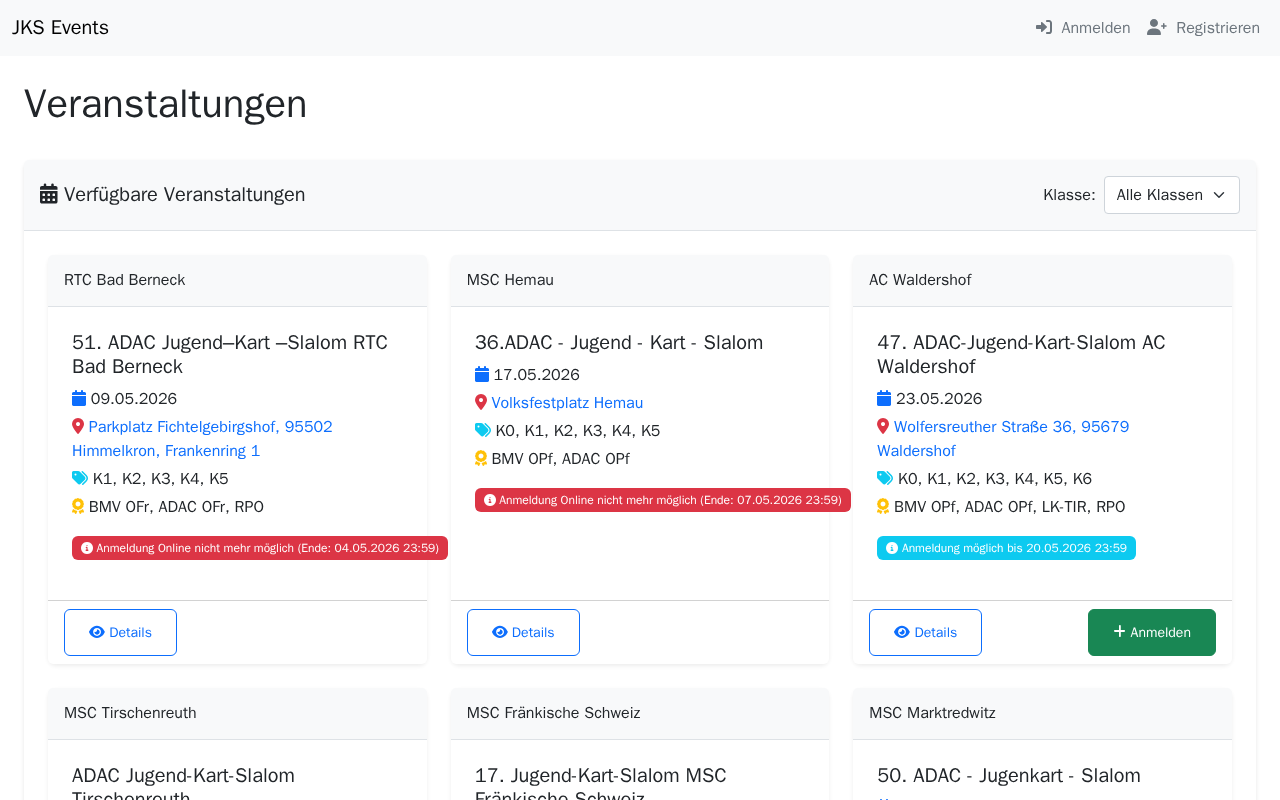This screenshot has height=800, width=1280.
Task: Click the MSC Marktredwitz card header
Action: pos(1042,713)
